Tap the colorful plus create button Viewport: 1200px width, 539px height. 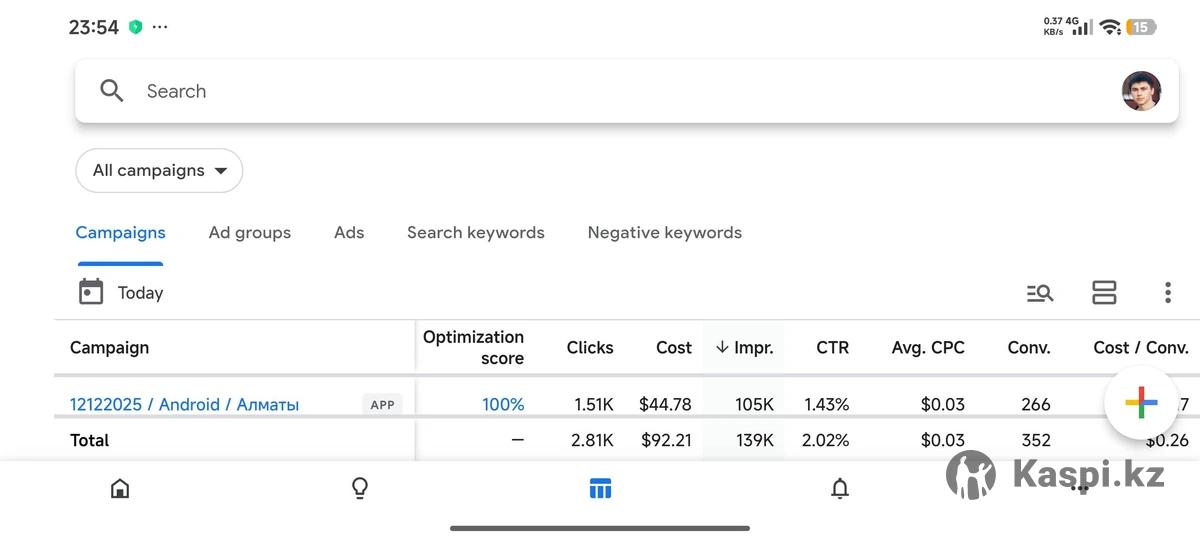(x=1141, y=401)
